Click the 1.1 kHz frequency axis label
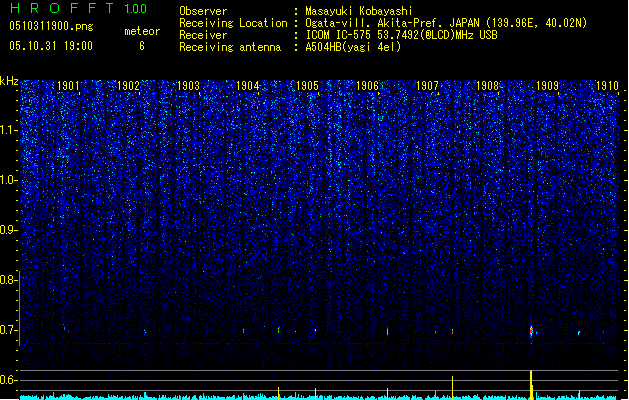This screenshot has height=400, width=629. click(8, 130)
